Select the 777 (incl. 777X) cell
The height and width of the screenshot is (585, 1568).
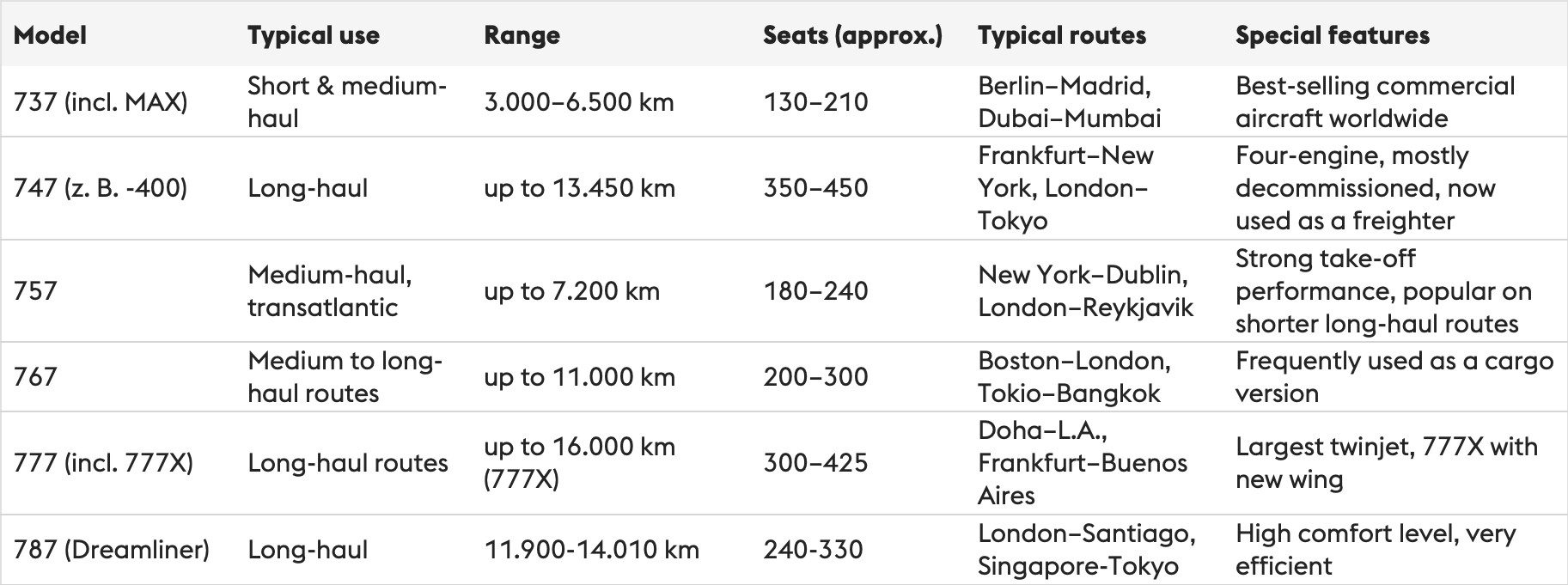click(x=103, y=463)
